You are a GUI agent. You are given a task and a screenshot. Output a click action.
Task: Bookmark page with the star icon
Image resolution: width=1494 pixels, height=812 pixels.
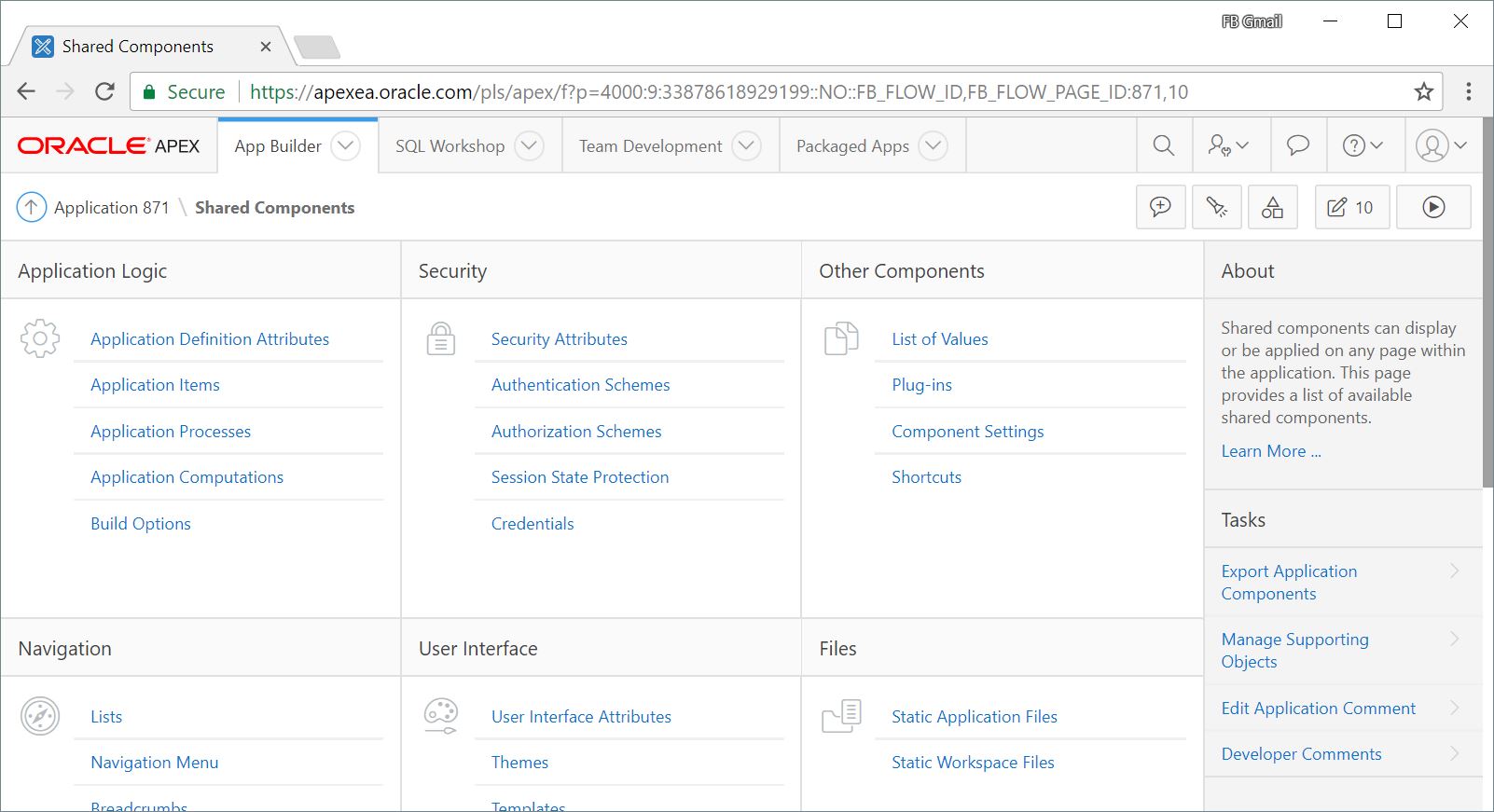[1423, 91]
